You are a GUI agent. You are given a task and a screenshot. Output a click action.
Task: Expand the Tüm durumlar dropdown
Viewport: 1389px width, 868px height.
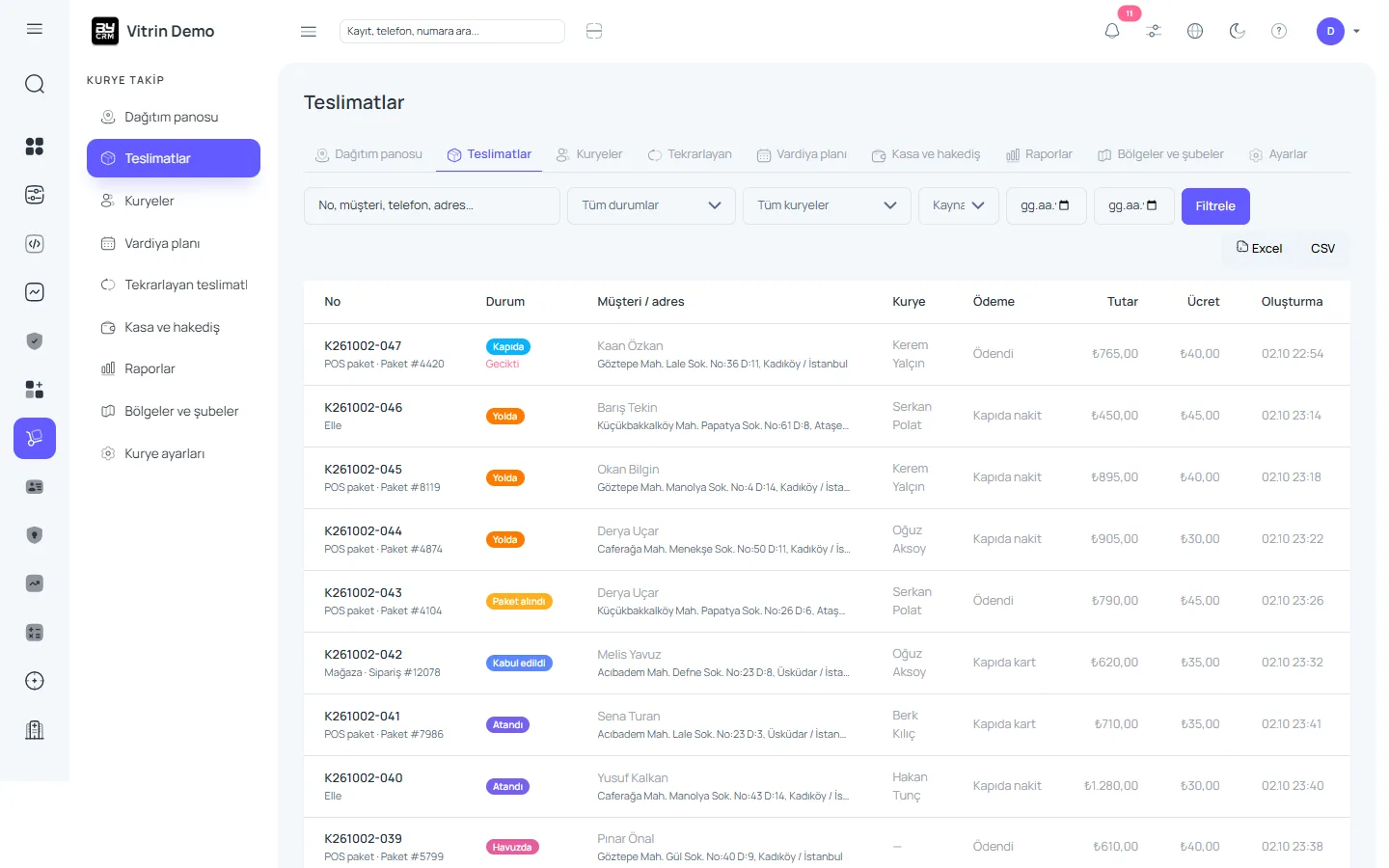(651, 205)
